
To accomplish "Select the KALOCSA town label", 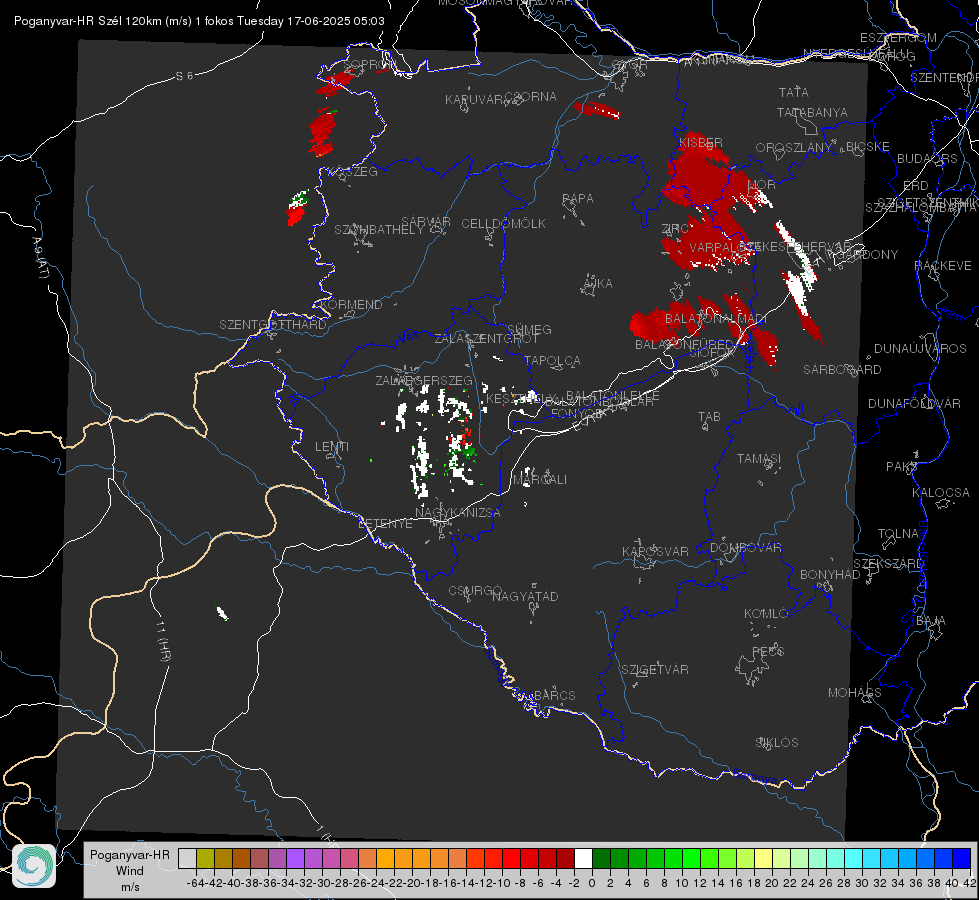I will click(941, 493).
